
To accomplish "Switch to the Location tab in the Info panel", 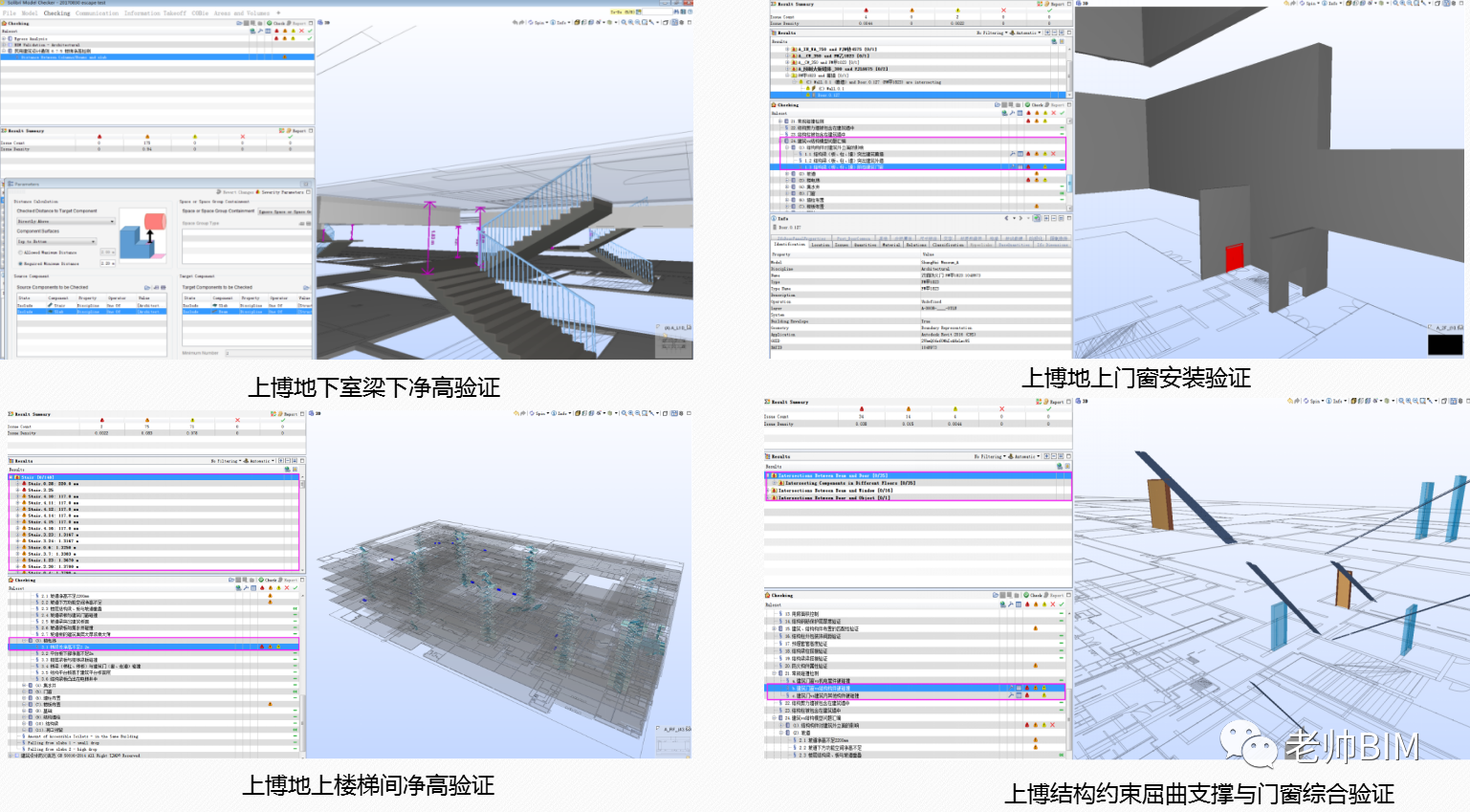I will pyautogui.click(x=821, y=245).
